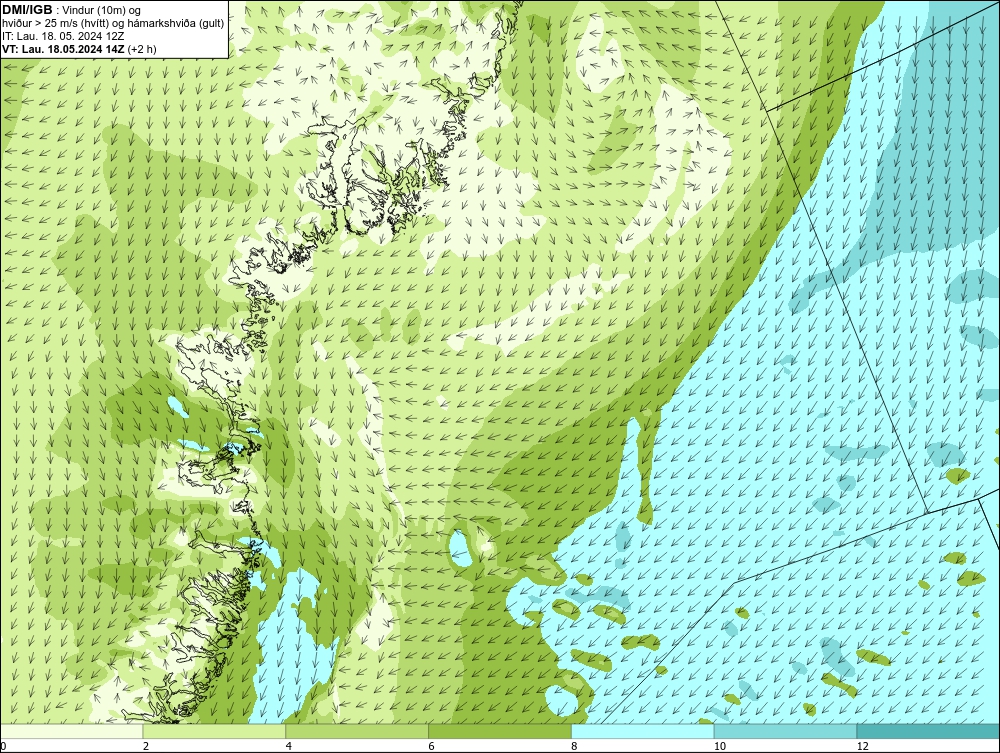
Task: Click the legend scale label '0'
Action: [x=3, y=746]
